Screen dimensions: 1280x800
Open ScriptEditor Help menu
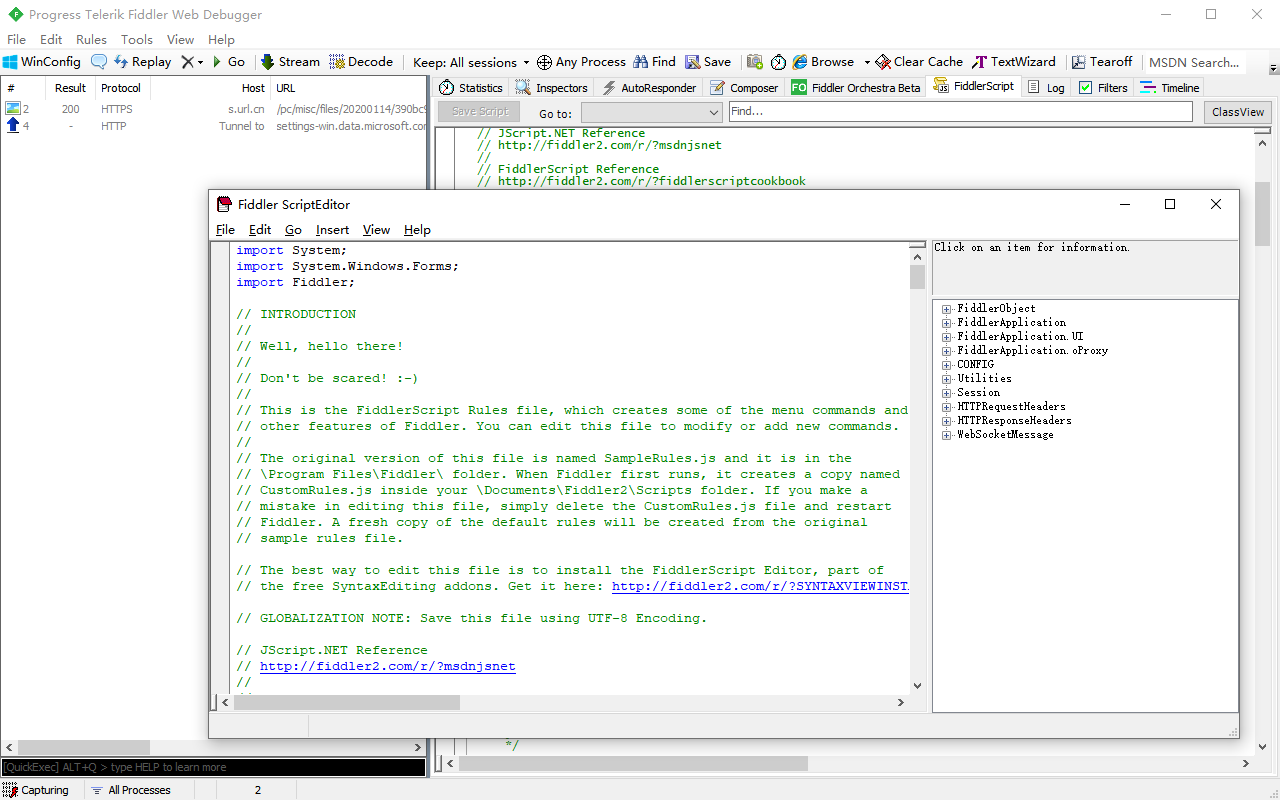coord(417,230)
